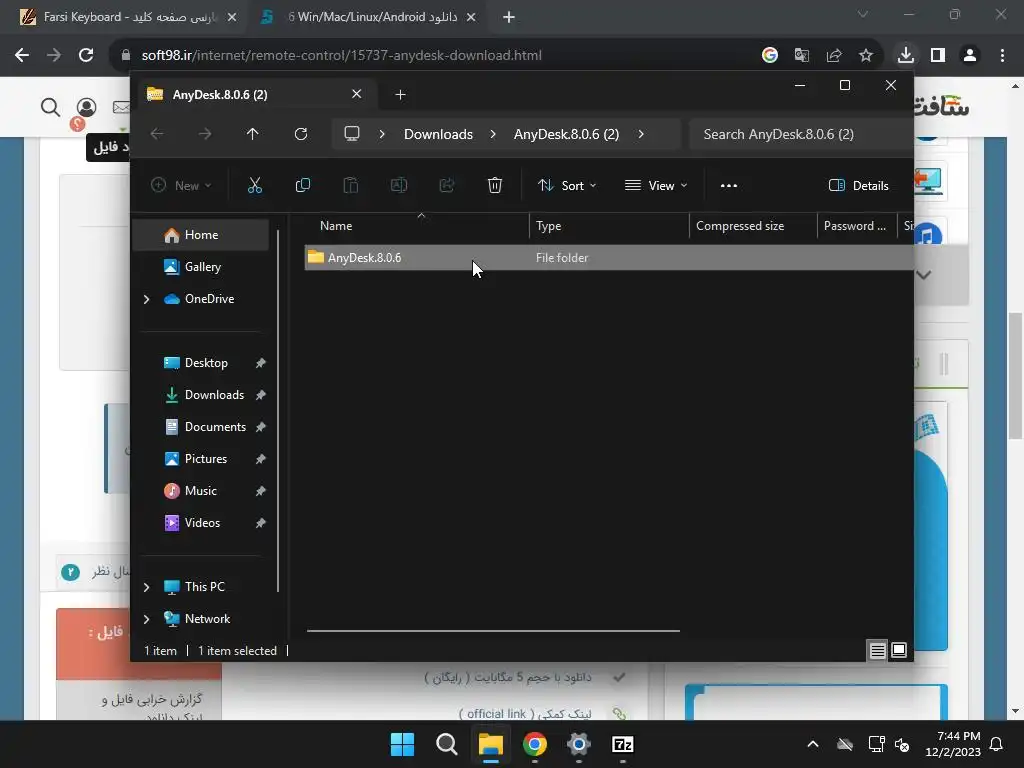Viewport: 1024px width, 768px height.
Task: Click the Share icon in Explorer toolbar
Action: pyautogui.click(x=447, y=185)
